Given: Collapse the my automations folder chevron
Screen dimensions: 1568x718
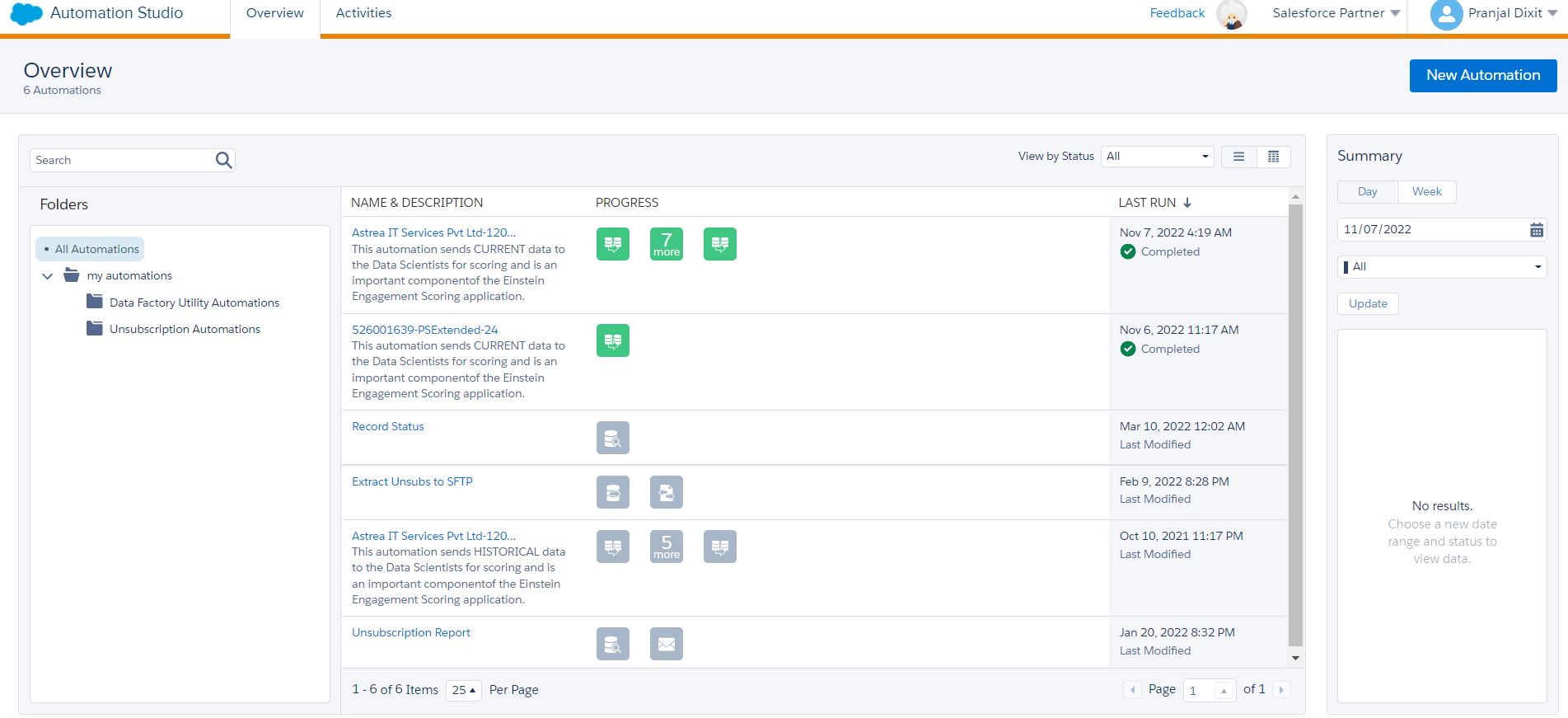Looking at the screenshot, I should 48,276.
